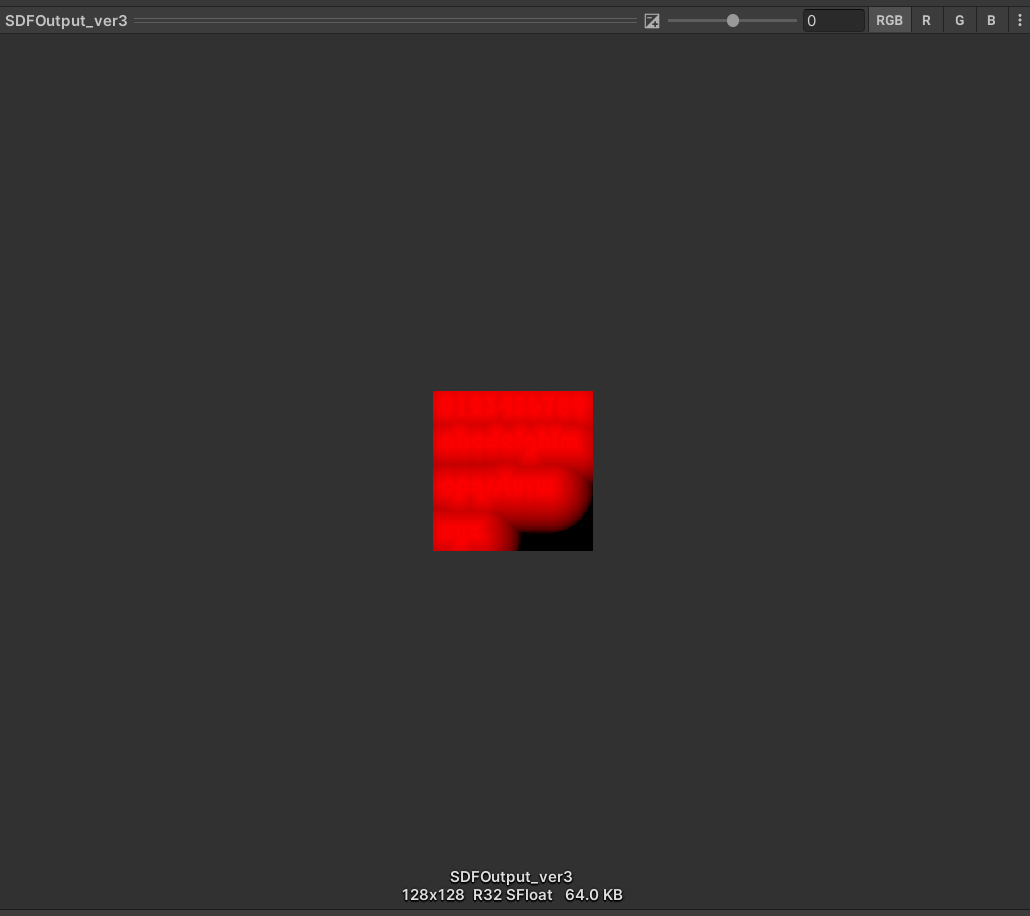Click the red SDF texture preview
The height and width of the screenshot is (916, 1030).
click(x=512, y=471)
